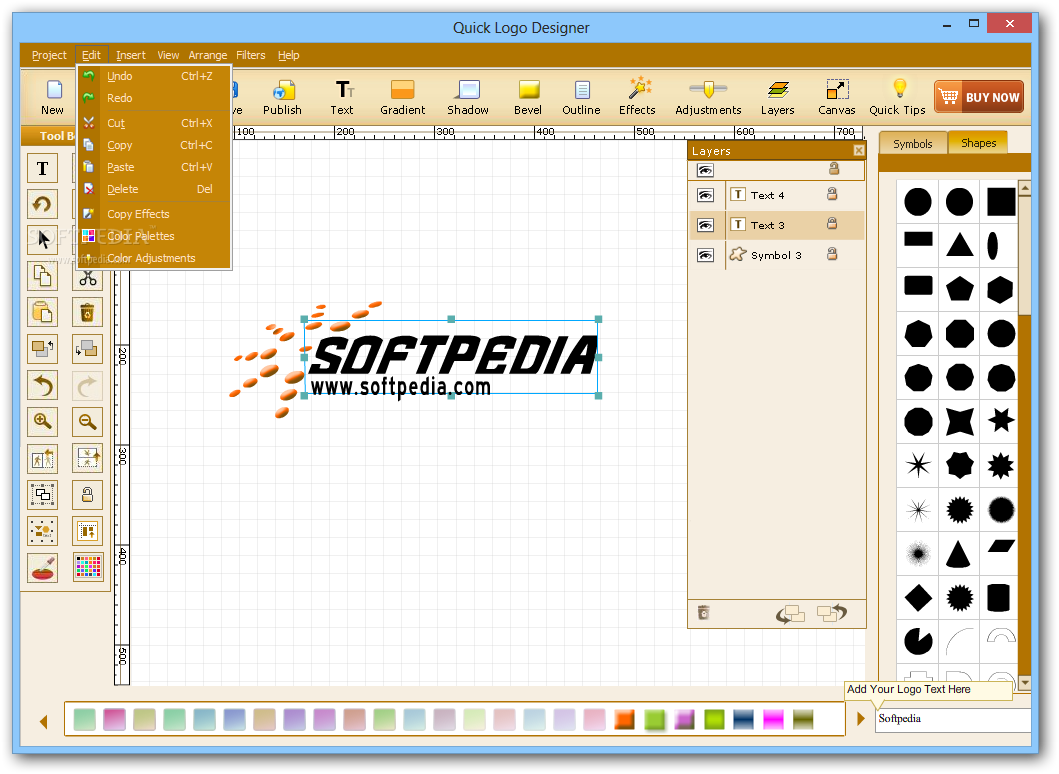Image resolution: width=1059 pixels, height=774 pixels.
Task: Choose Paste from the Edit menu
Action: pos(155,167)
